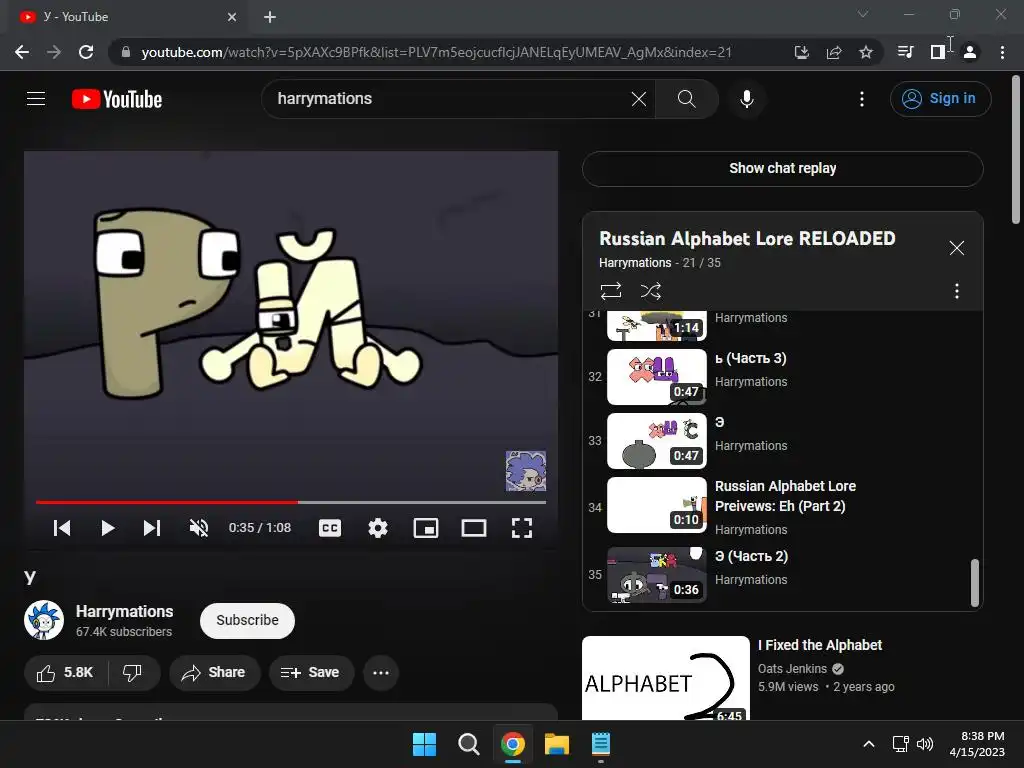Viewport: 1024px width, 768px height.
Task: Click the playlist panel scrollbar
Action: (974, 583)
